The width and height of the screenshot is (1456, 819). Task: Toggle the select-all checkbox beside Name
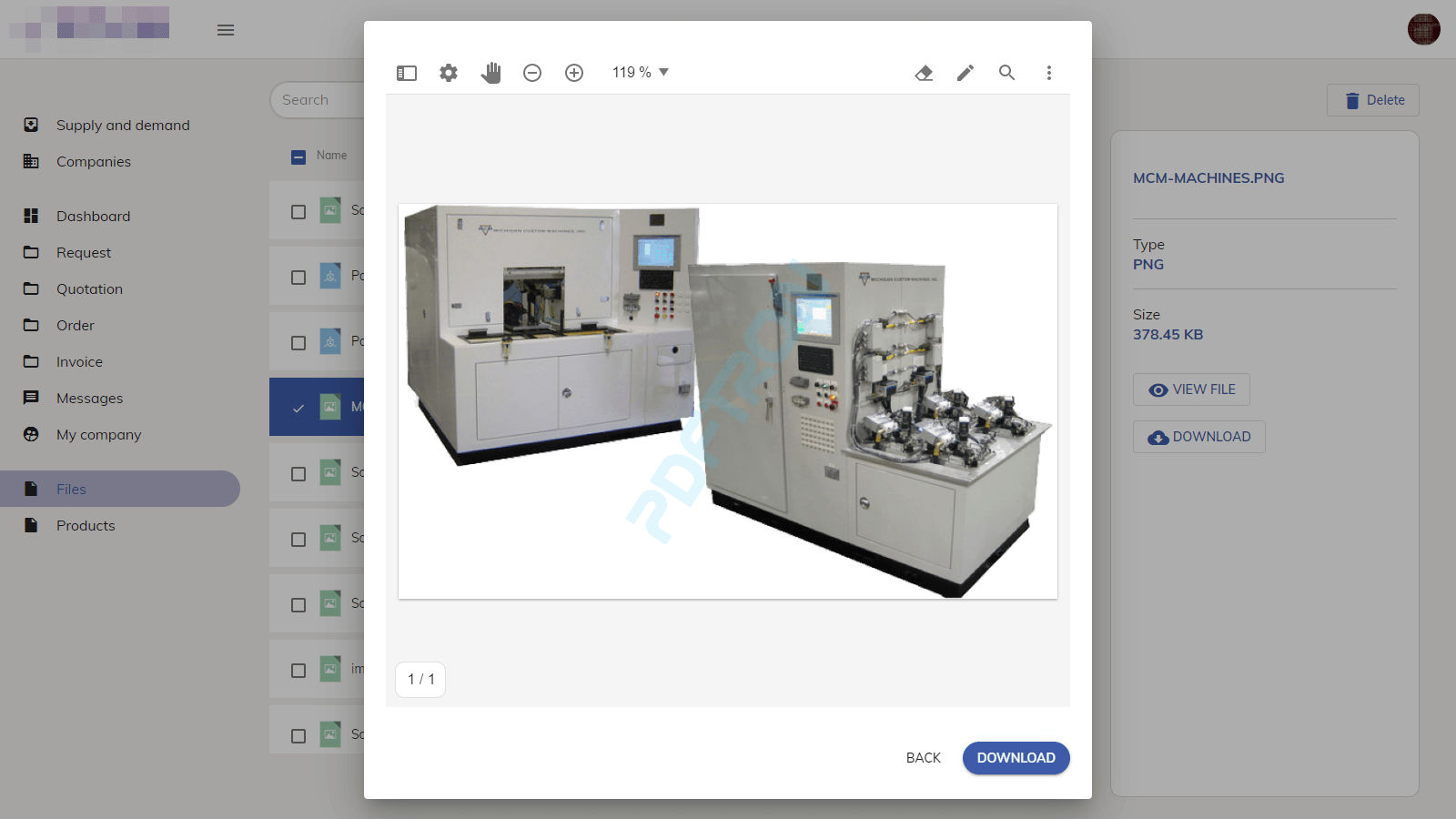click(298, 157)
